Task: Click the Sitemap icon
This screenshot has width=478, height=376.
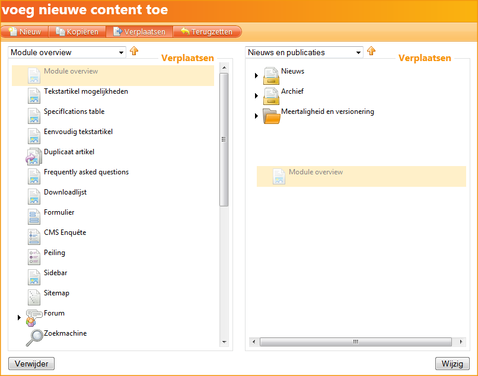Action: [x=34, y=298]
